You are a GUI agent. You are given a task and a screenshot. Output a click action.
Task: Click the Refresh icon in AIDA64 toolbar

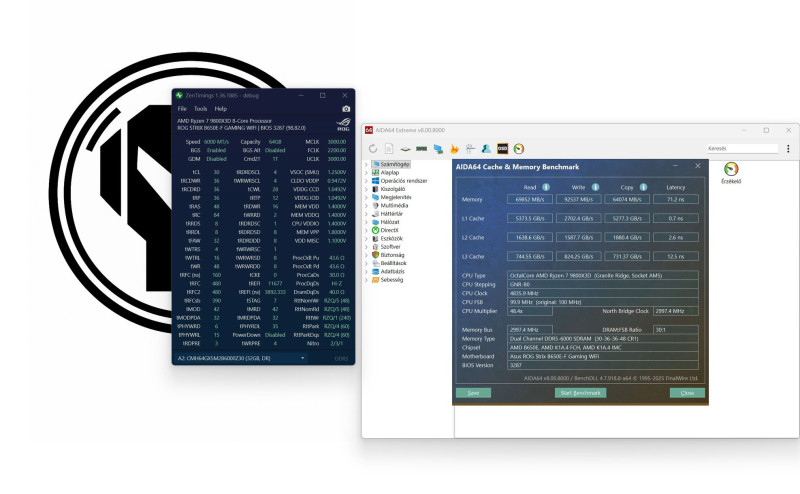[373, 149]
